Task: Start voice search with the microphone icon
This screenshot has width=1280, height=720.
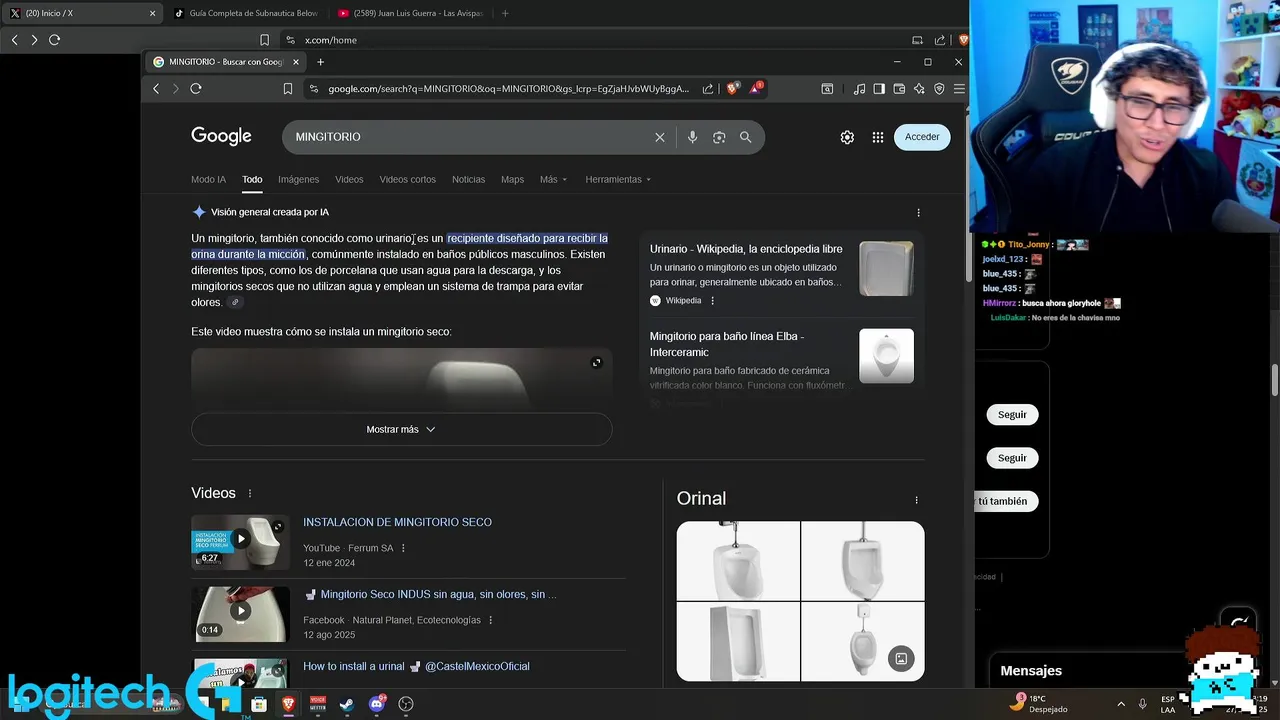Action: coord(692,137)
